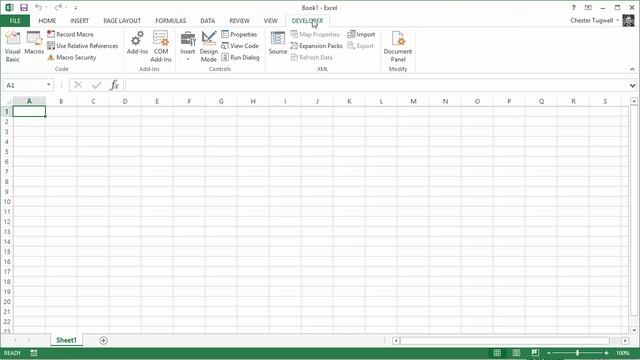
Task: Open Macro Security settings
Action: tap(72, 57)
